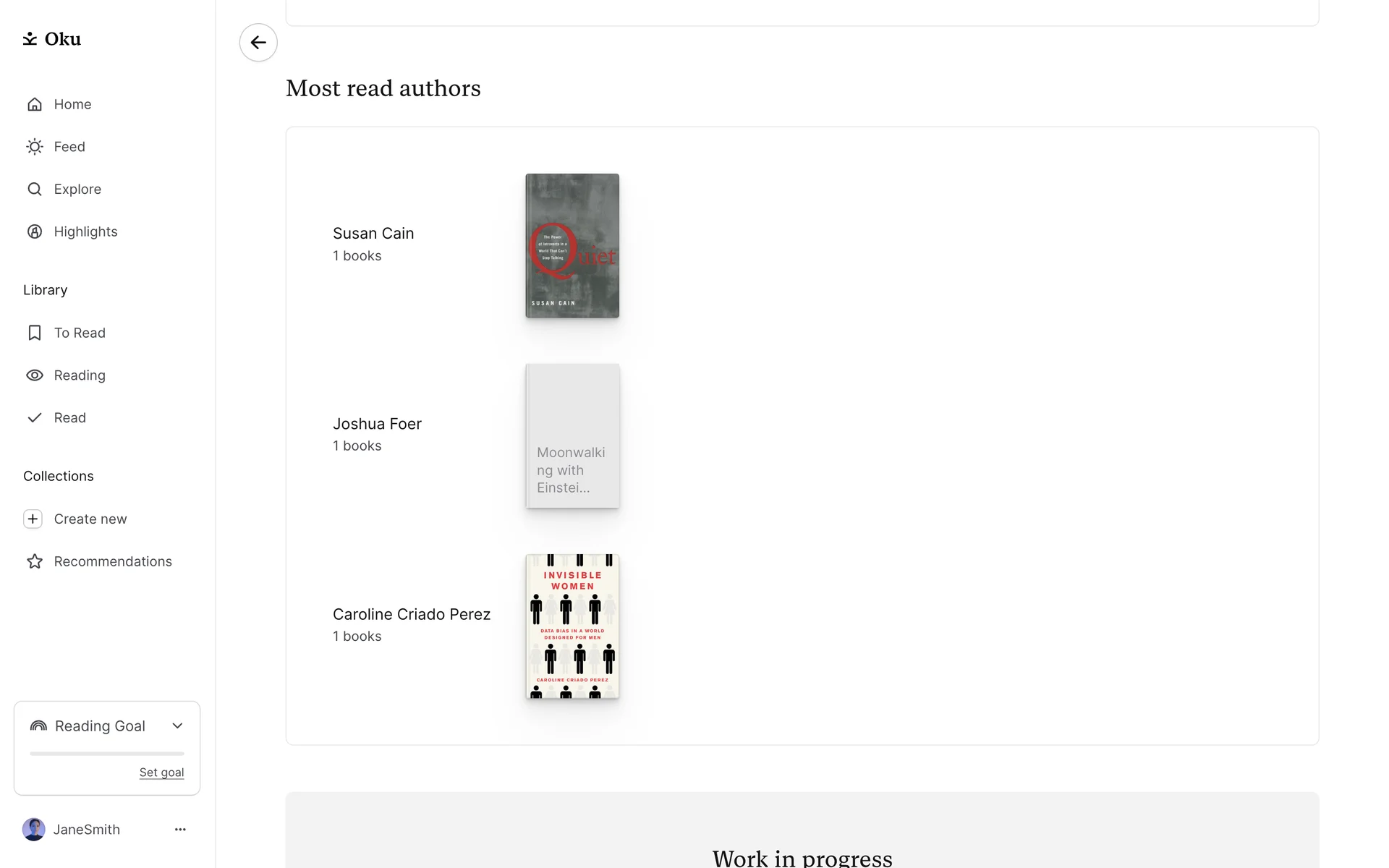Open the To Read bookmark icon
This screenshot has width=1389, height=868.
35,333
